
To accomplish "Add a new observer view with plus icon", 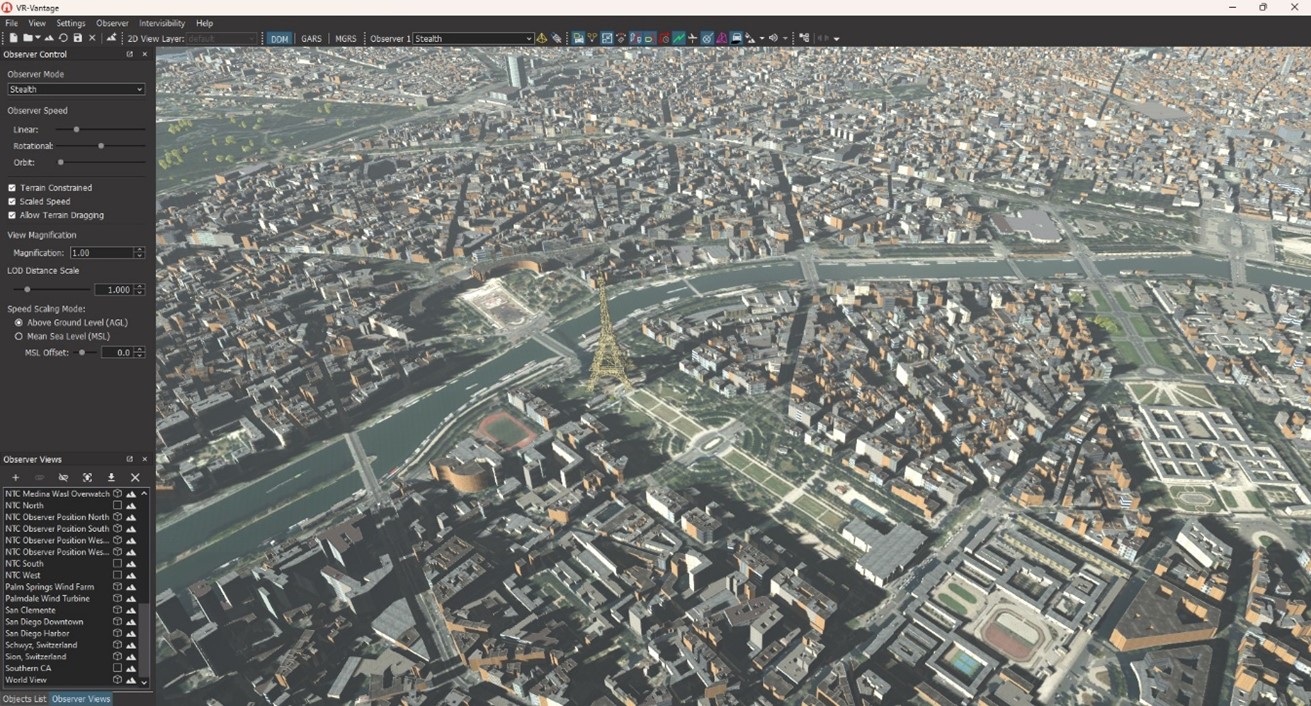I will (15, 478).
